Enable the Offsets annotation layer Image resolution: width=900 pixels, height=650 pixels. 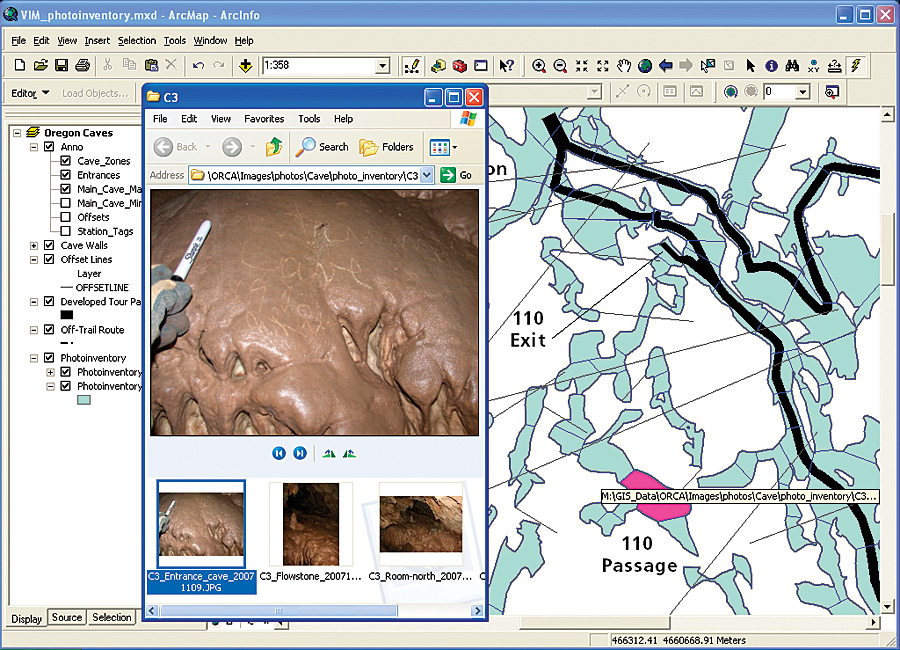(x=66, y=217)
